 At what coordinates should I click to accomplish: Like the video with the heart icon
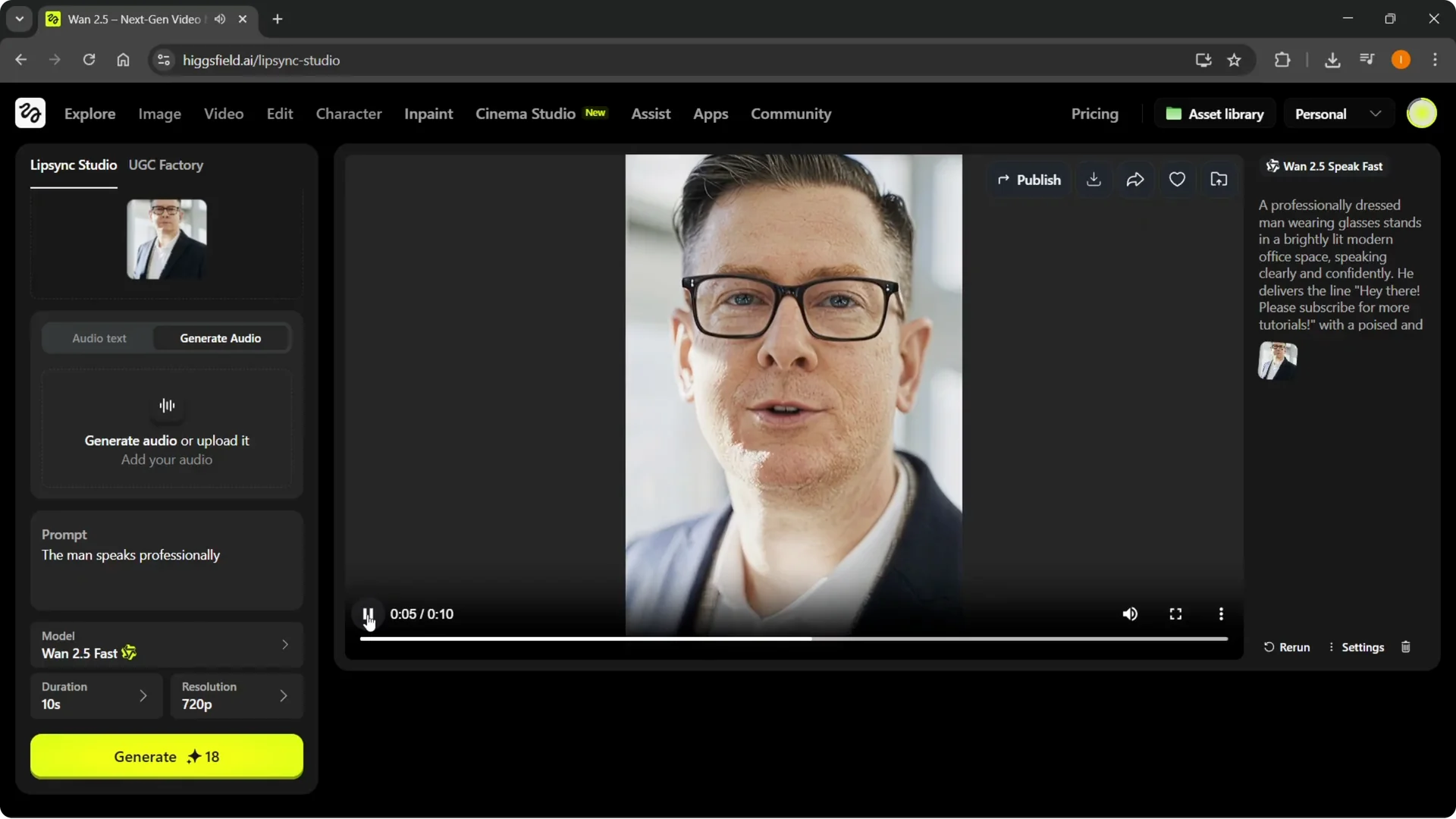pyautogui.click(x=1177, y=179)
